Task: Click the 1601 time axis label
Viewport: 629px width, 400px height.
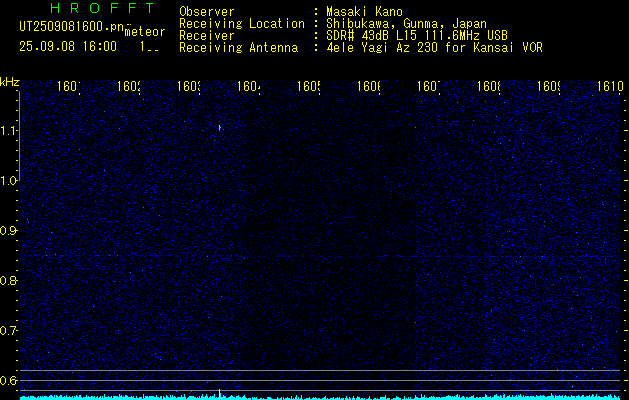Action: (x=69, y=86)
